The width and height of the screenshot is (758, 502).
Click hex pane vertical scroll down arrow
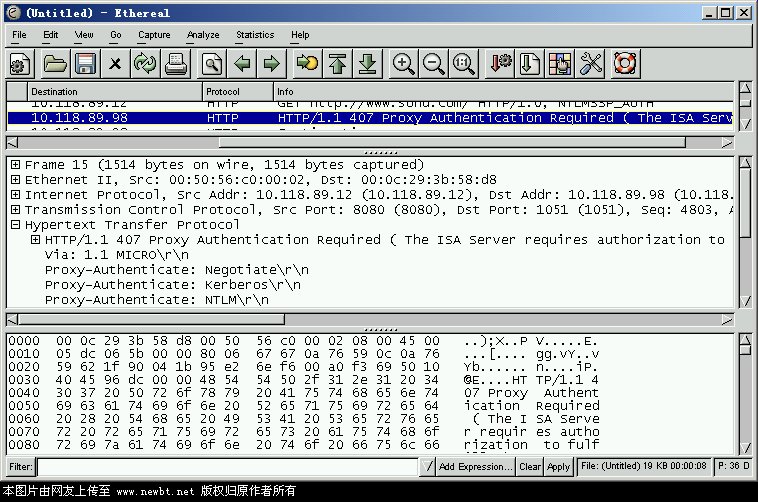click(745, 448)
